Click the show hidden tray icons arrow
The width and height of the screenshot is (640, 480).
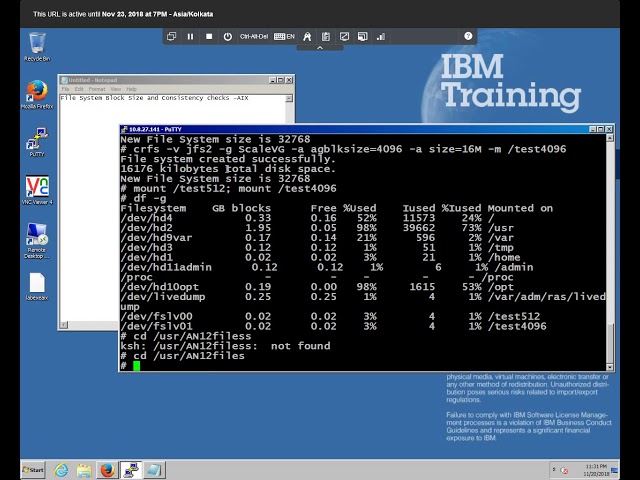coord(554,470)
